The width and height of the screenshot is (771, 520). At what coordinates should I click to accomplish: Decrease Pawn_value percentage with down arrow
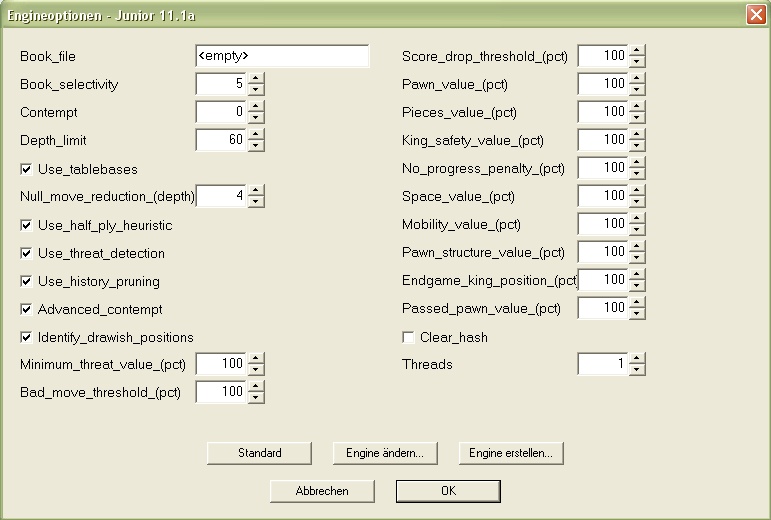(637, 90)
